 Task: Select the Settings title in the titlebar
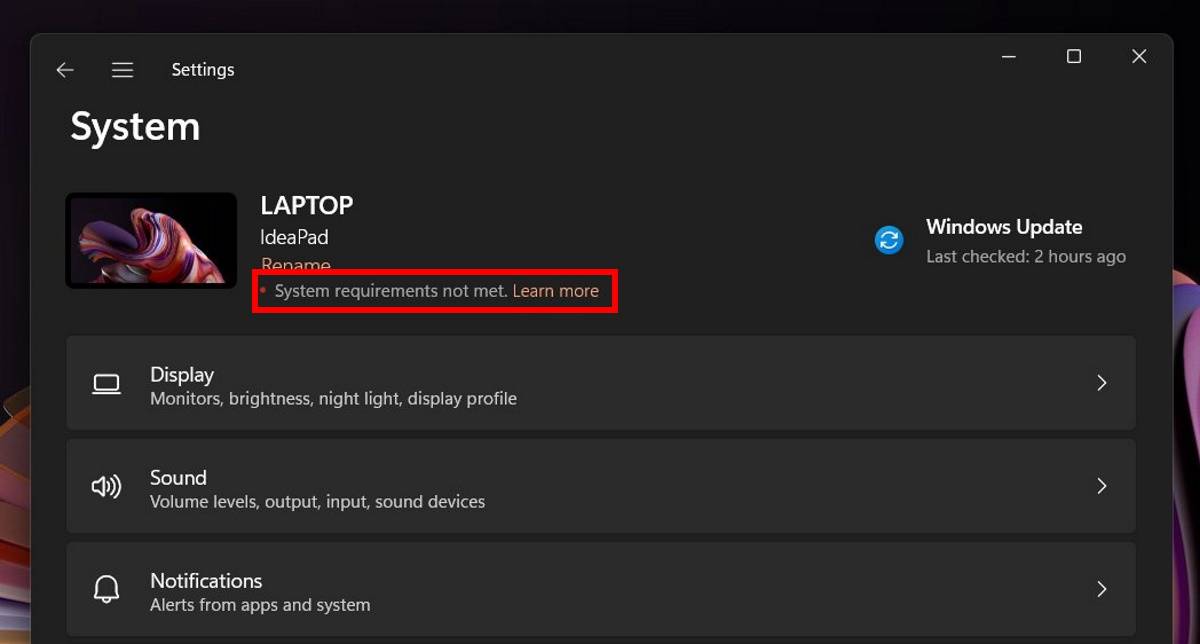(202, 69)
